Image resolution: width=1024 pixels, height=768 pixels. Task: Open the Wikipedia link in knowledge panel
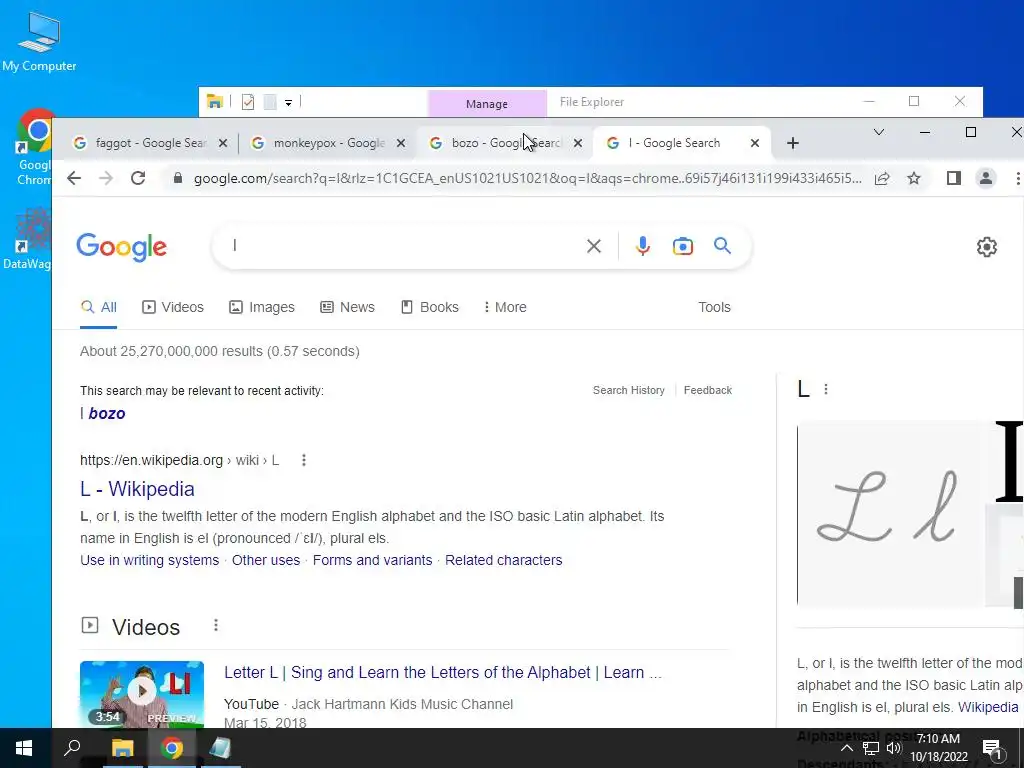click(x=988, y=707)
